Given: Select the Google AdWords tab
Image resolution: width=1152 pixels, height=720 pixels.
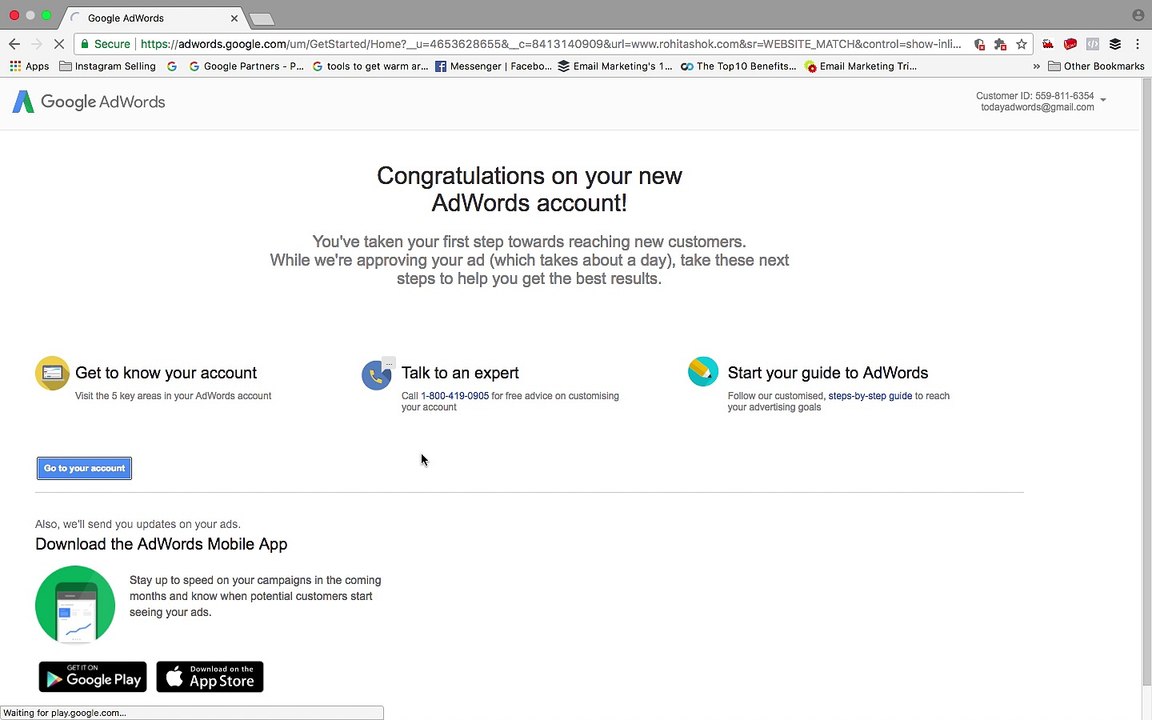Looking at the screenshot, I should tap(151, 18).
